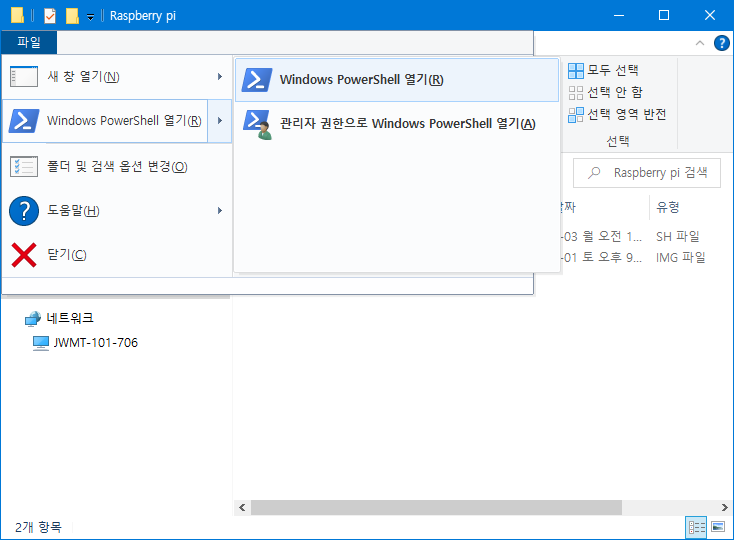The width and height of the screenshot is (734, 540).
Task: Click the new folder quick access icon
Action: [x=72, y=16]
